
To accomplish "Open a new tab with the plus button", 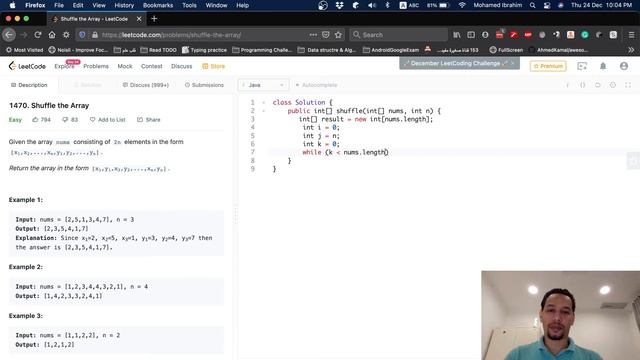I will 154,19.
